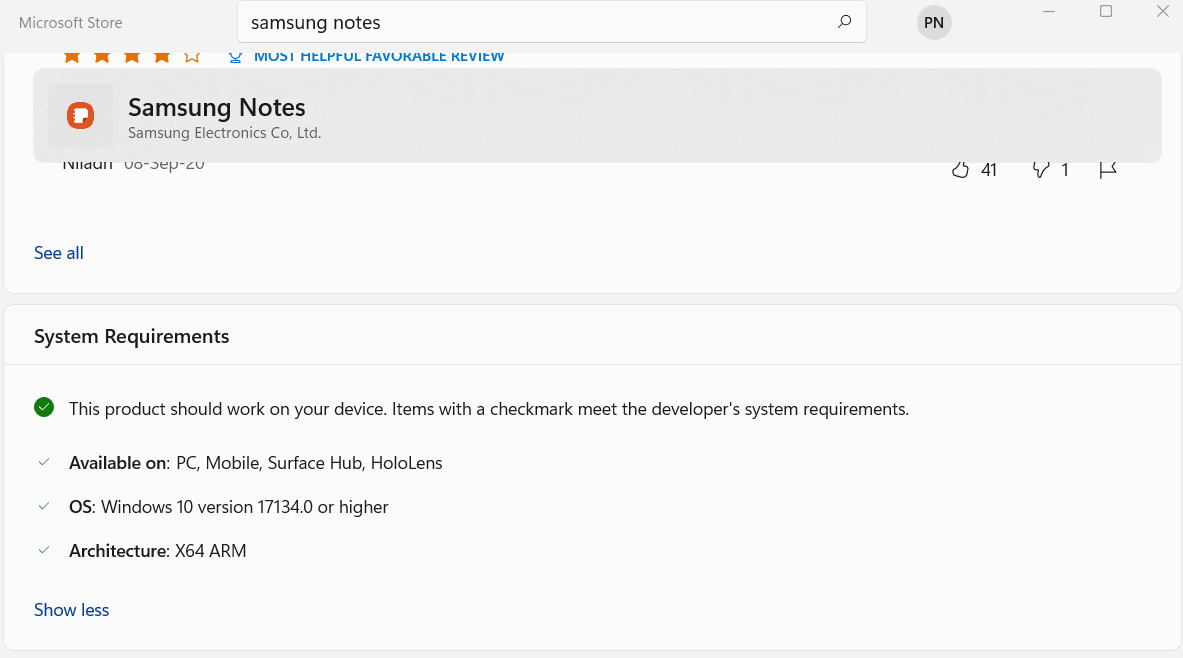Image resolution: width=1183 pixels, height=658 pixels.
Task: Open See all reviews link
Action: pyautogui.click(x=59, y=253)
